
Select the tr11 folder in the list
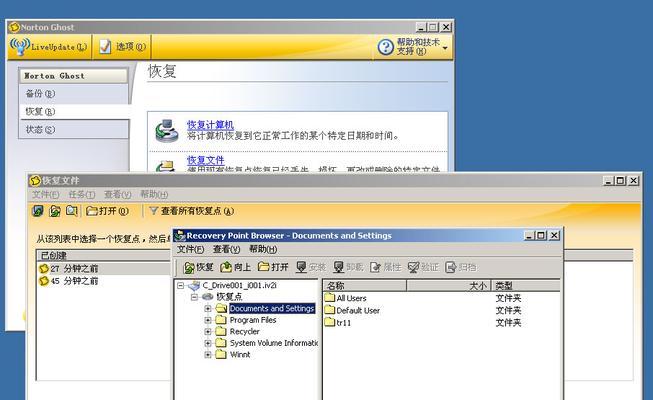338,322
